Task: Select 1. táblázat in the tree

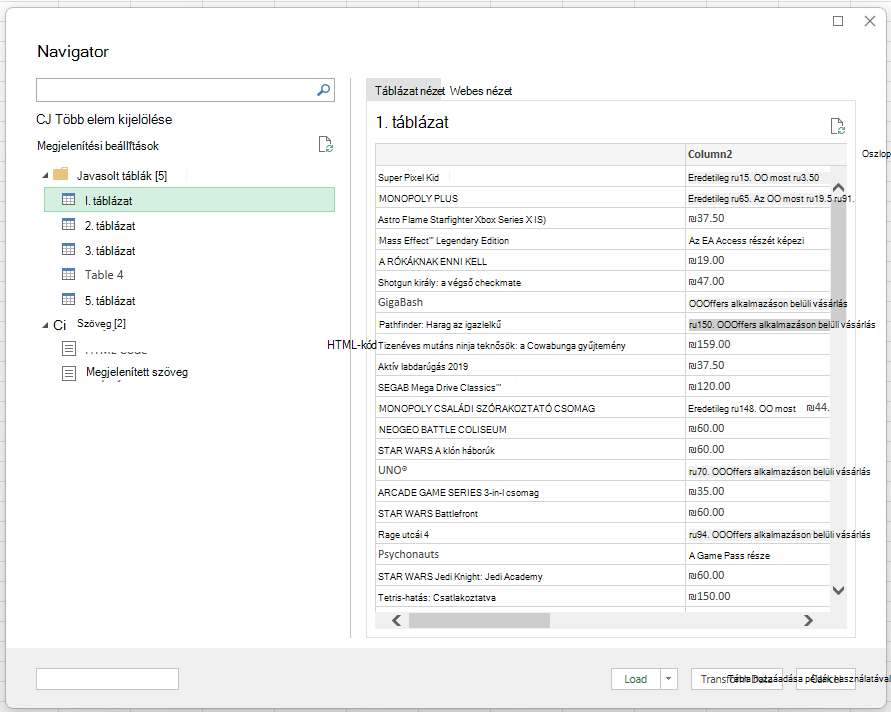Action: tap(189, 200)
